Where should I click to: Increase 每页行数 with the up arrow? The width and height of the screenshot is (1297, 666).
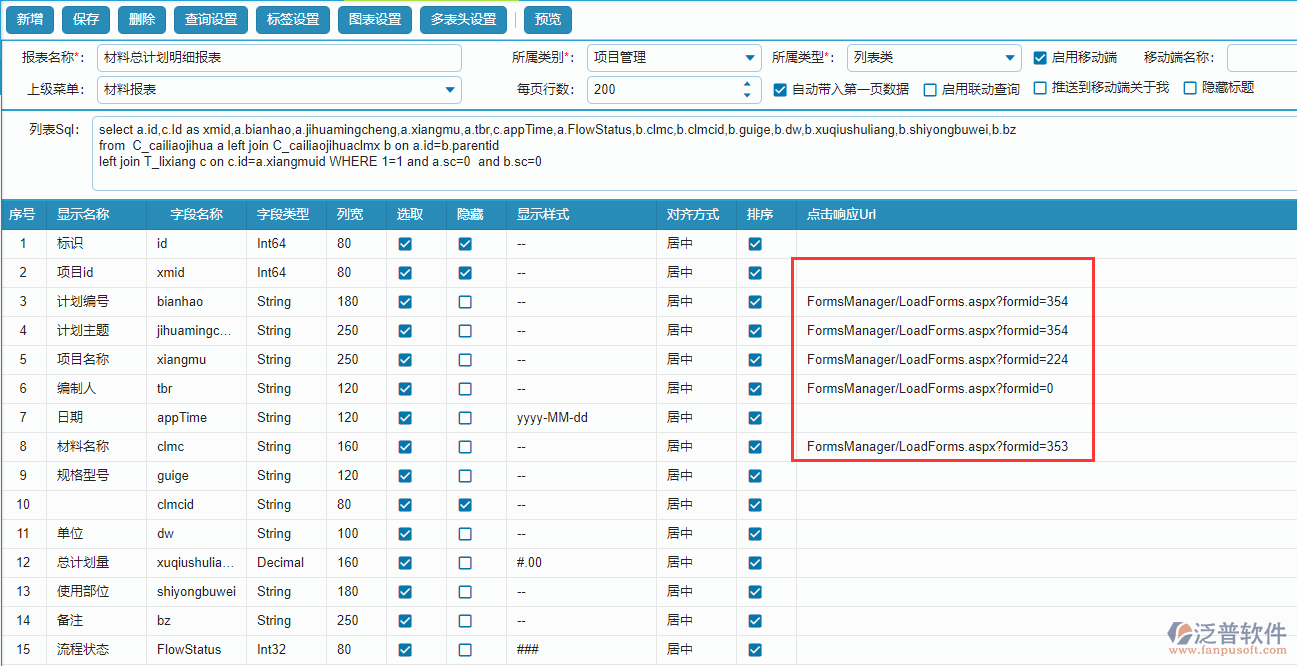point(747,84)
